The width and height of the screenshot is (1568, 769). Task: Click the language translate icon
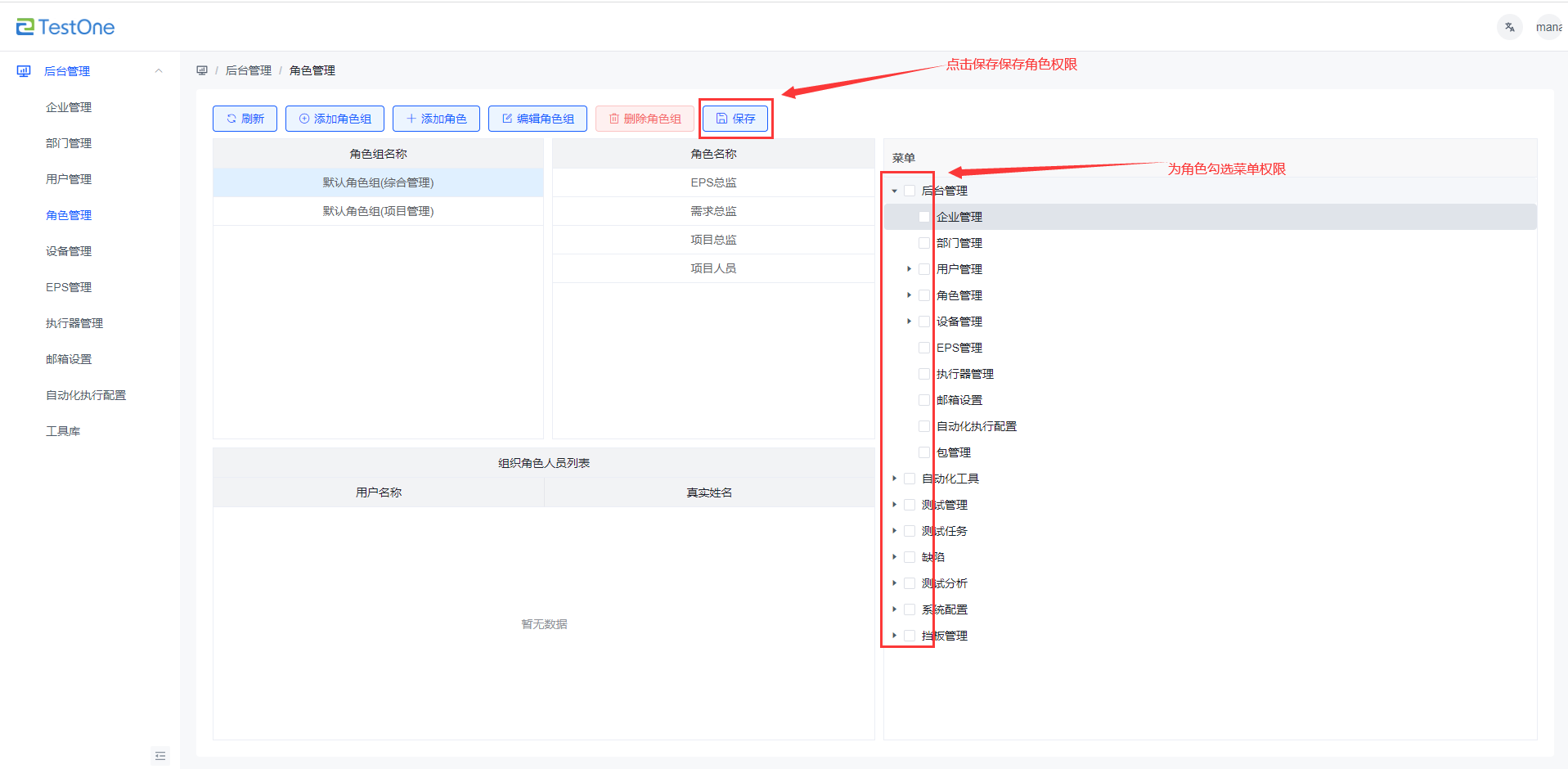pyautogui.click(x=1509, y=27)
